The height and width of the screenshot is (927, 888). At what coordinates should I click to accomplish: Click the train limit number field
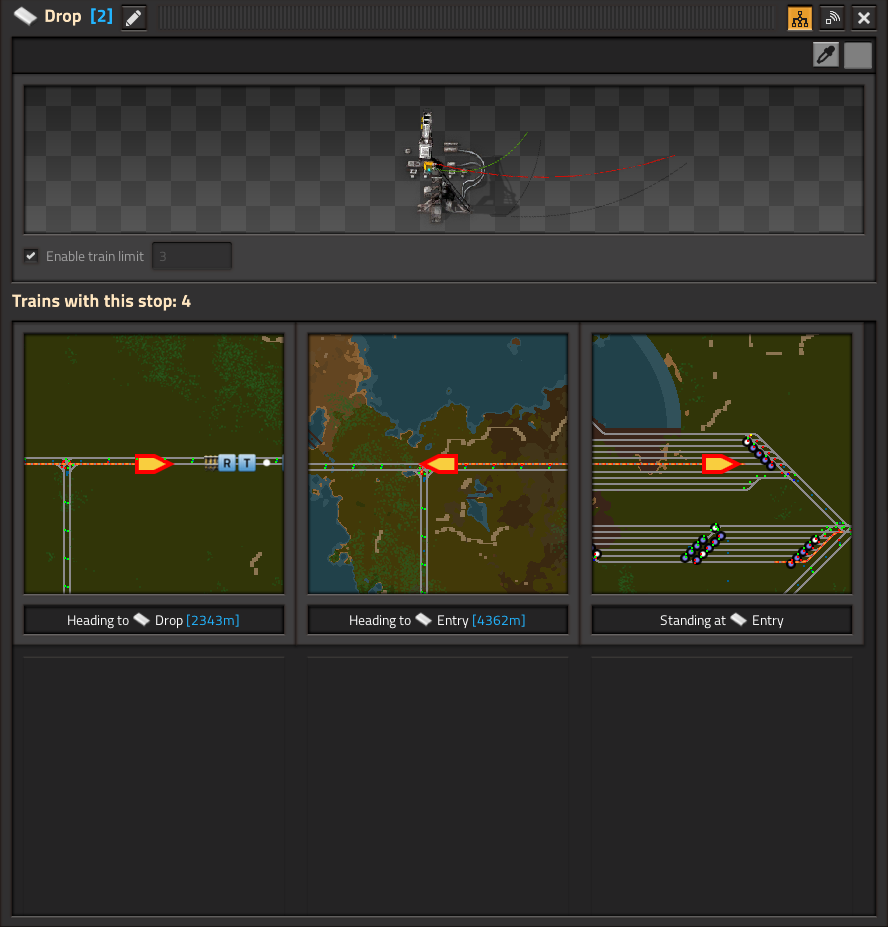(192, 256)
